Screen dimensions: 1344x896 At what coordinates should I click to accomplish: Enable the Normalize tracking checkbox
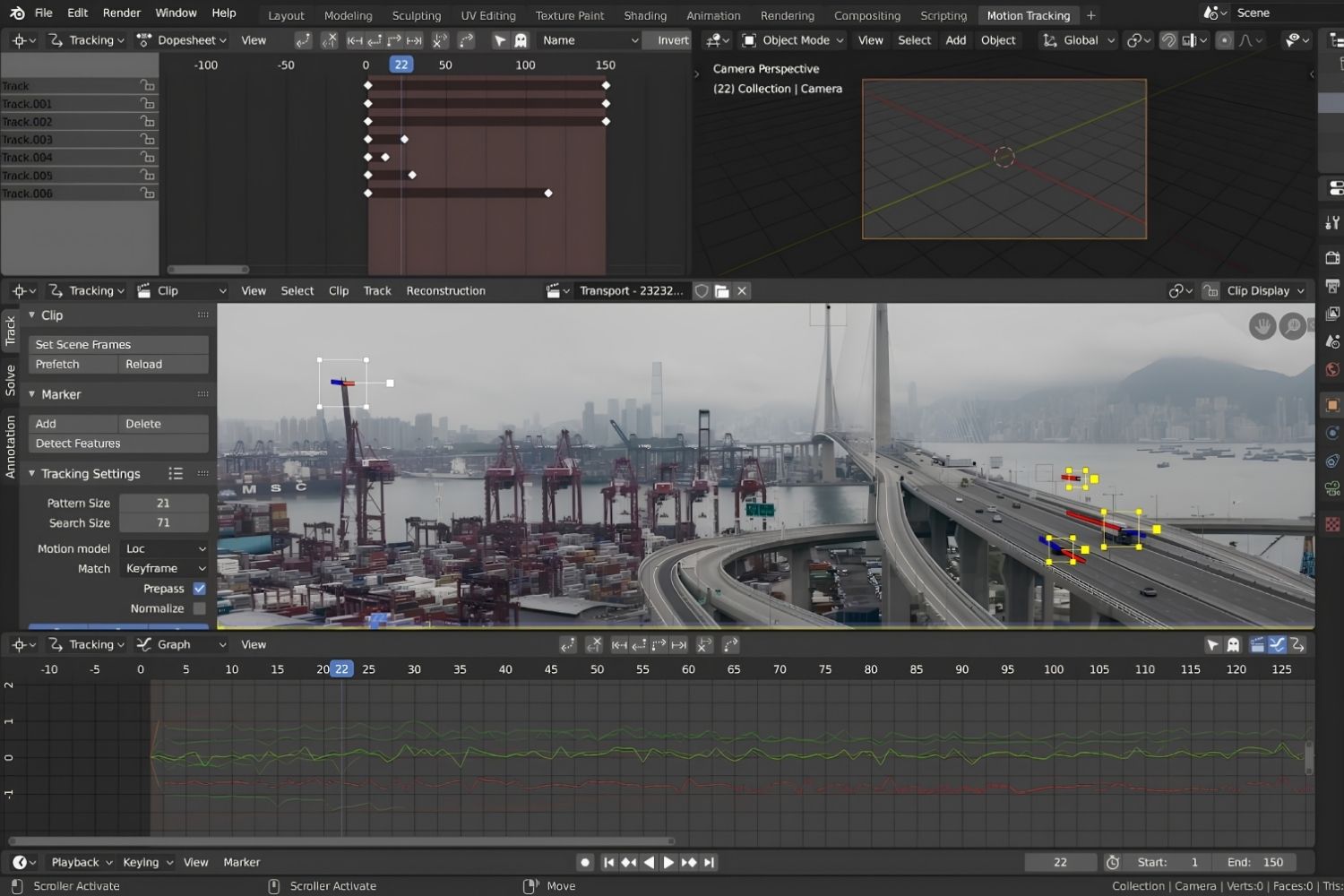(199, 608)
